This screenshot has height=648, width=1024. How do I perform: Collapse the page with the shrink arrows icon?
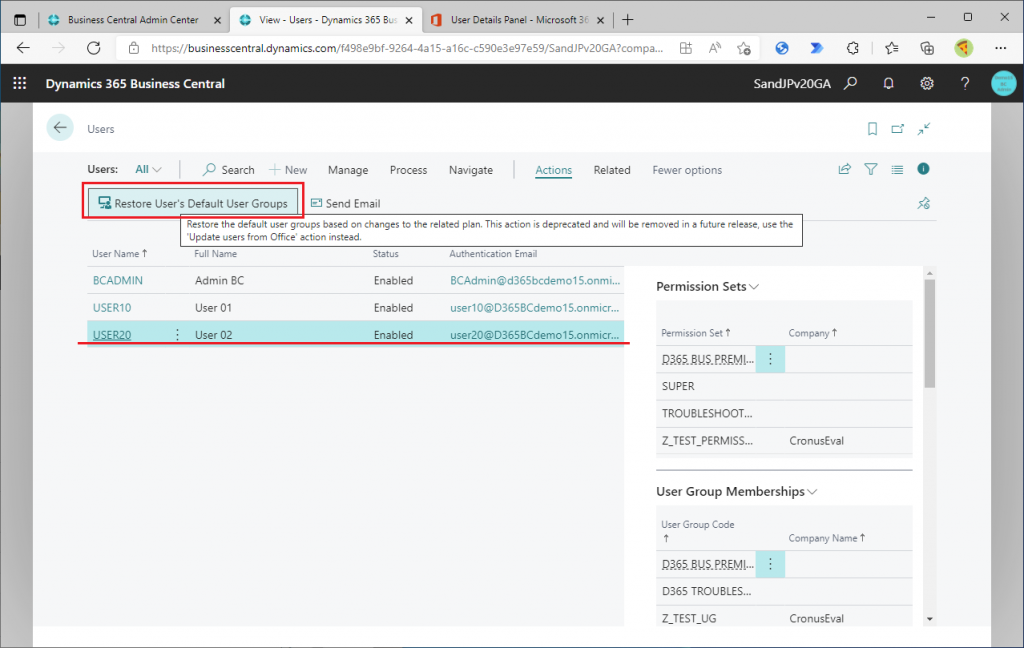pos(923,129)
